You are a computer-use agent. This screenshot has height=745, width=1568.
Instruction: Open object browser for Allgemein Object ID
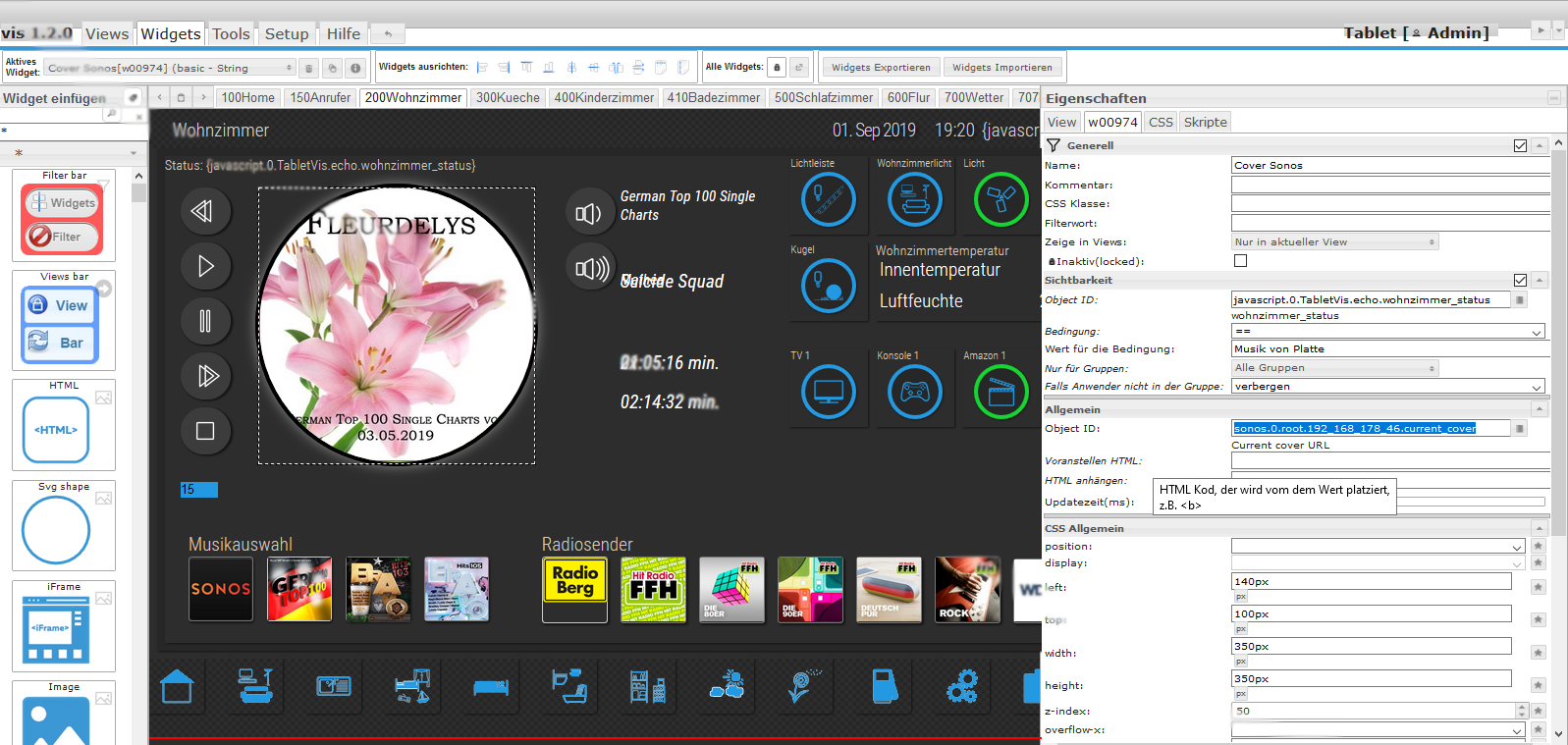coord(1520,429)
